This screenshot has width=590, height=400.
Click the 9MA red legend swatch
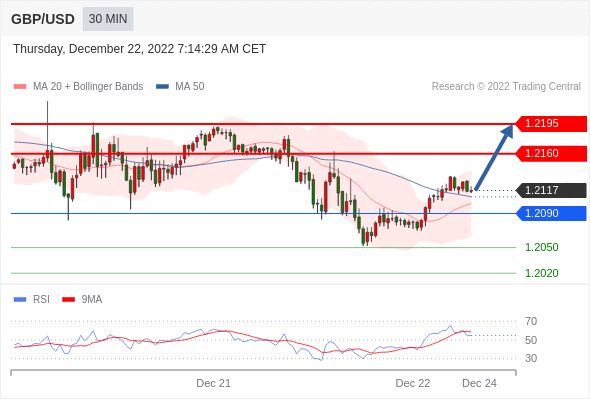pyautogui.click(x=68, y=300)
